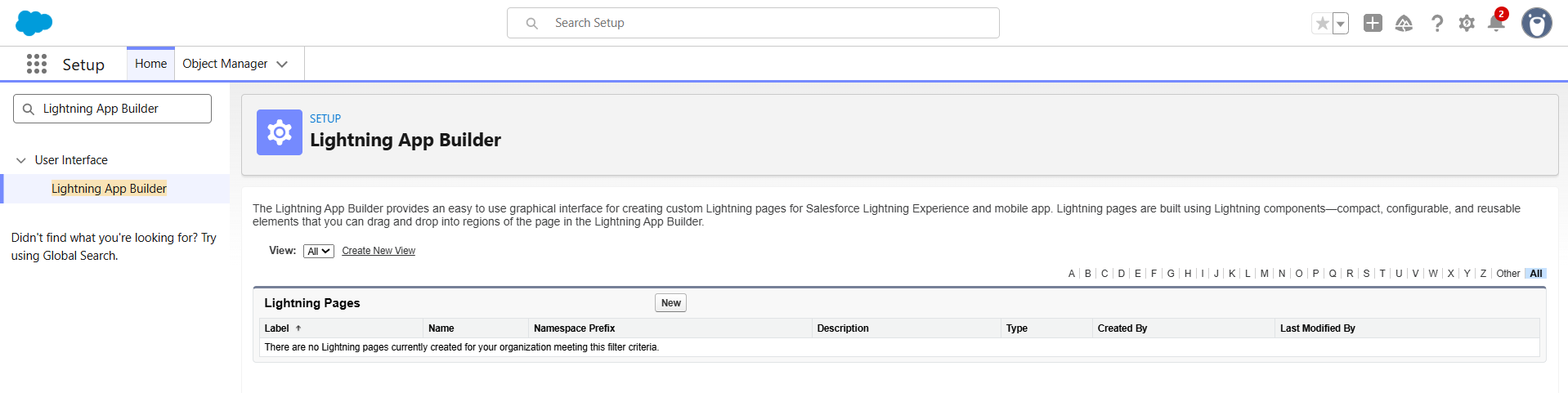Open the Trailhead guidance icon
This screenshot has width=1568, height=393.
[x=1404, y=24]
